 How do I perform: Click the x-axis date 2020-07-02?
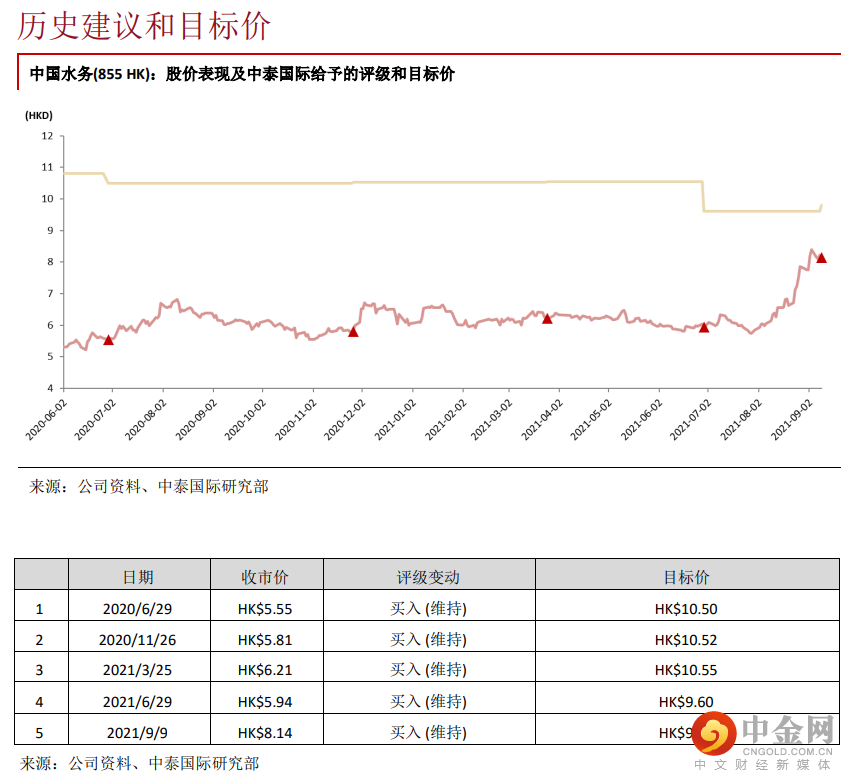(95, 420)
